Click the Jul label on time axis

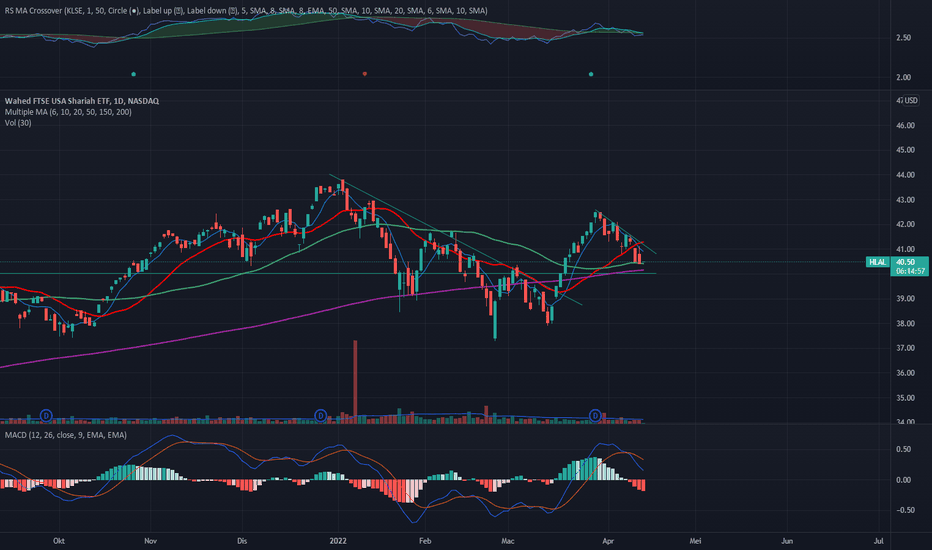[877, 540]
